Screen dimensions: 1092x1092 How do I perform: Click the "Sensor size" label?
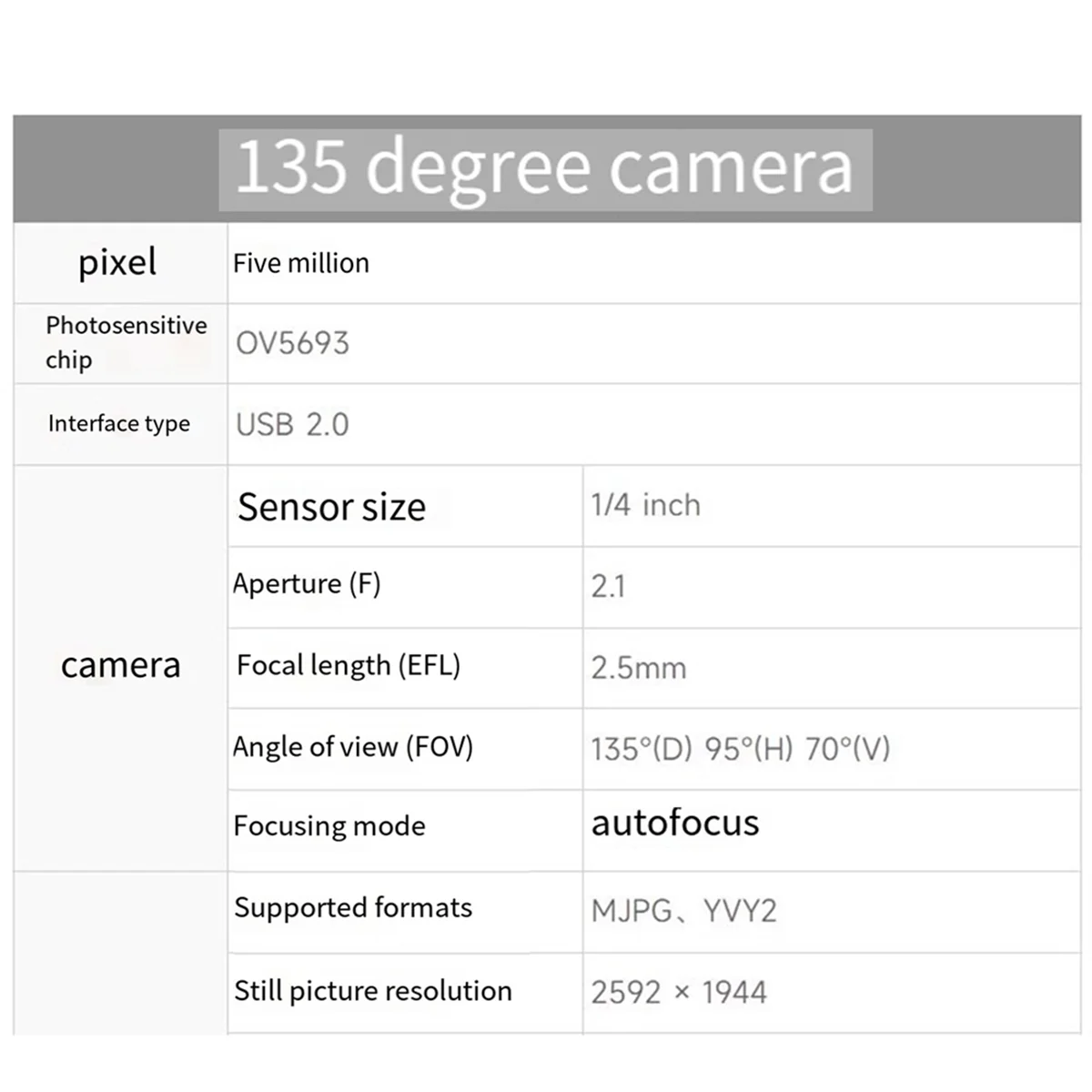coord(331,507)
